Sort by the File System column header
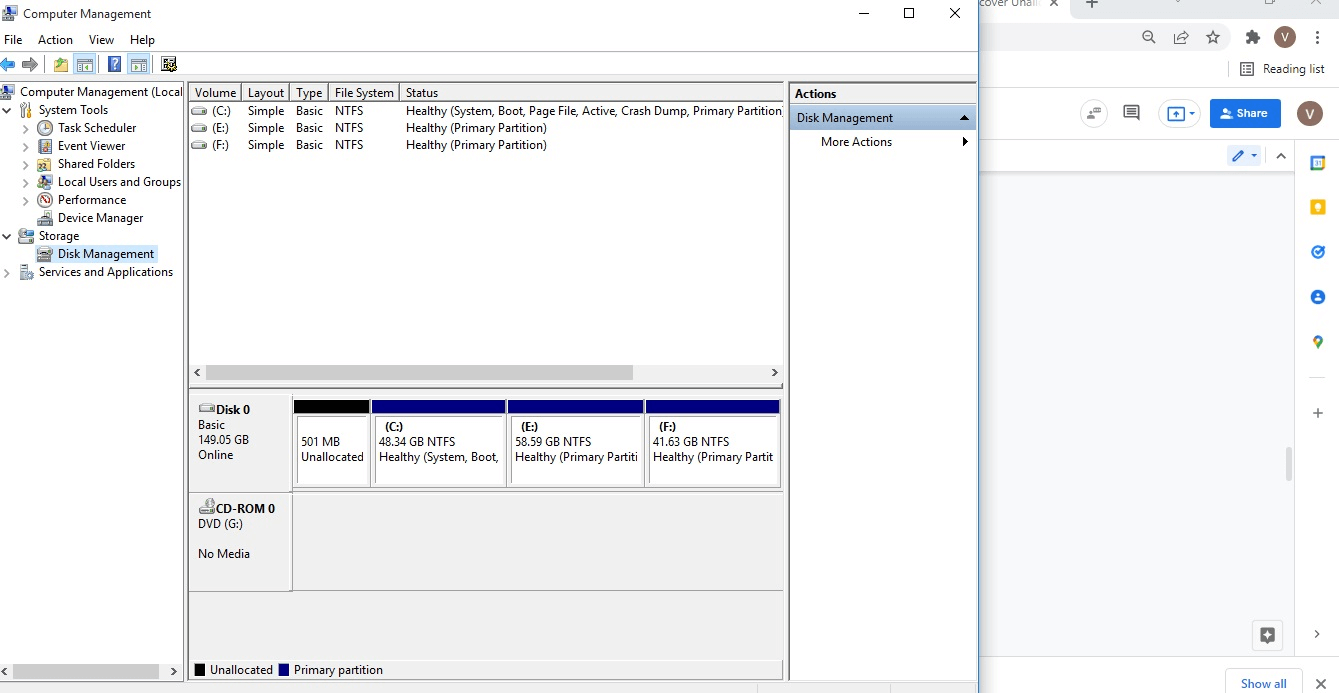Viewport: 1339px width, 693px height. pyautogui.click(x=364, y=93)
